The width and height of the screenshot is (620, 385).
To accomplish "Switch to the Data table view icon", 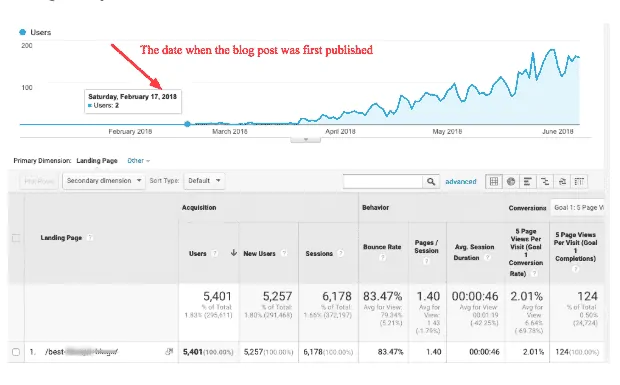I will coord(494,181).
